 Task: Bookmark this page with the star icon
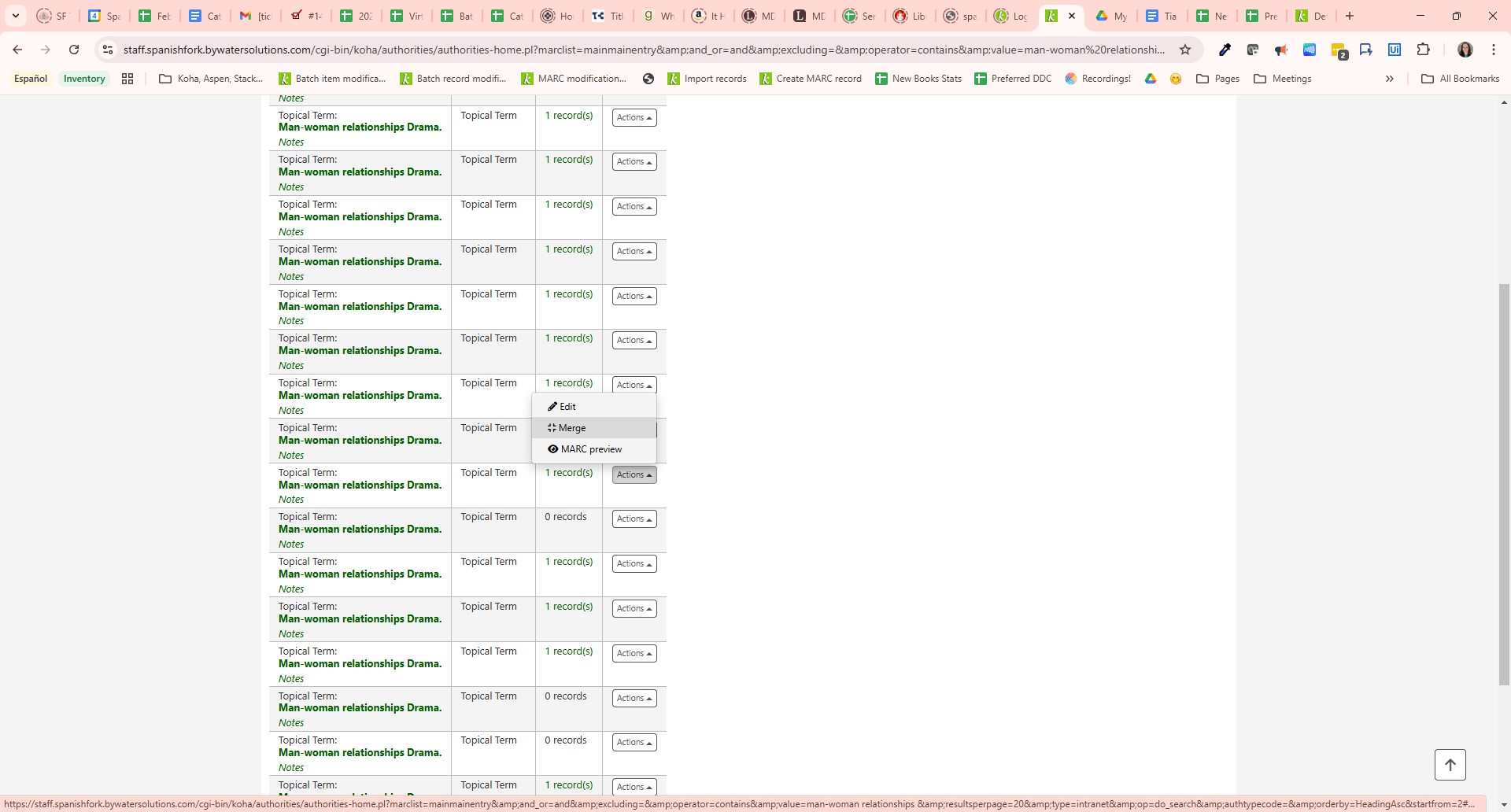click(1185, 50)
